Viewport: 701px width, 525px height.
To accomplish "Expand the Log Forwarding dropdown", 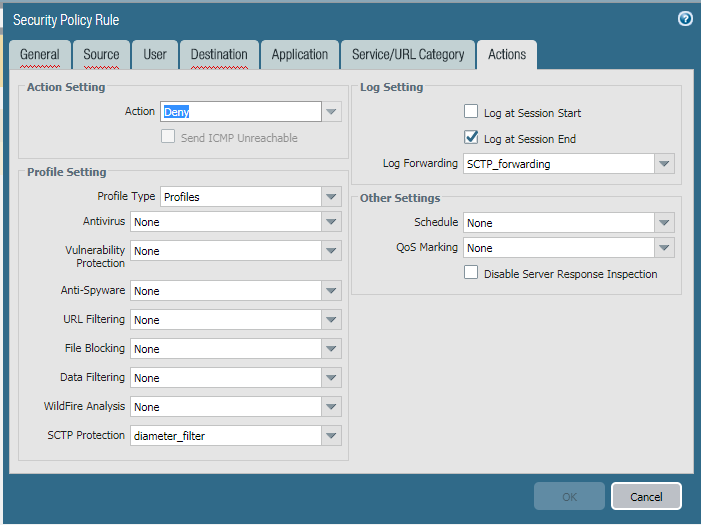I will 664,164.
